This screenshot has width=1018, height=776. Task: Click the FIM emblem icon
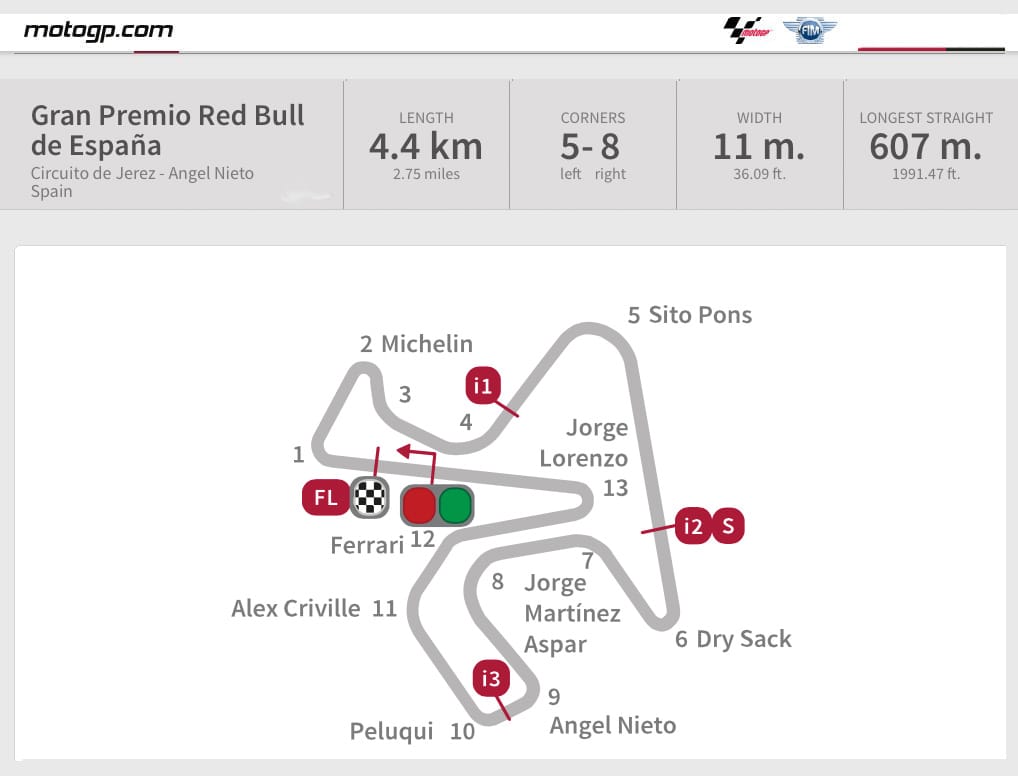pos(808,30)
